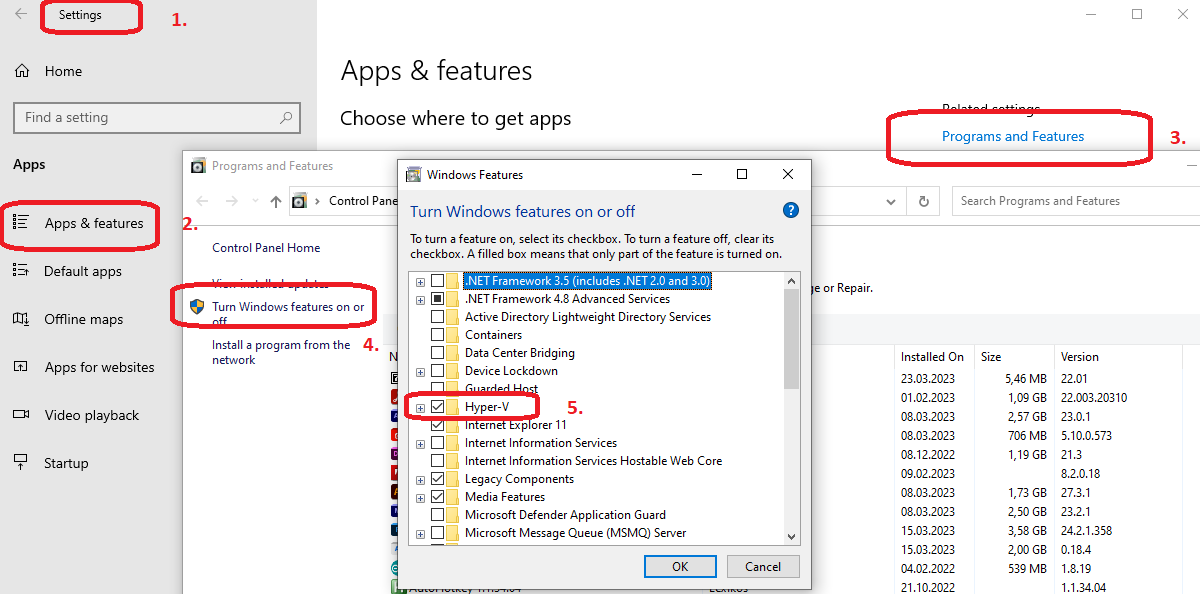Click OK in Windows Features dialog
Screen dimensions: 1200x594
[680, 566]
